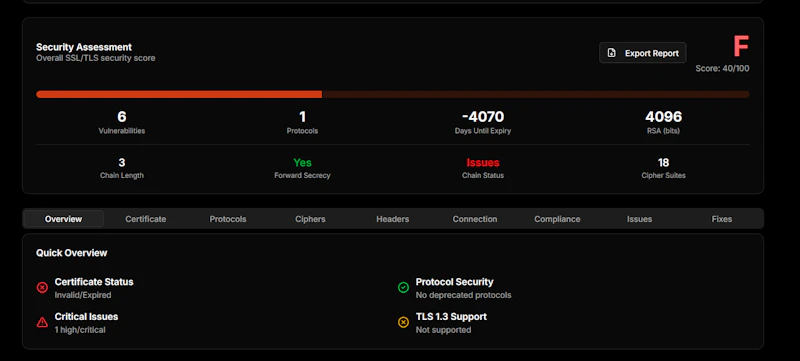Image resolution: width=800 pixels, height=361 pixels.
Task: Select the 'Score: 40/100' text
Action: (x=722, y=68)
